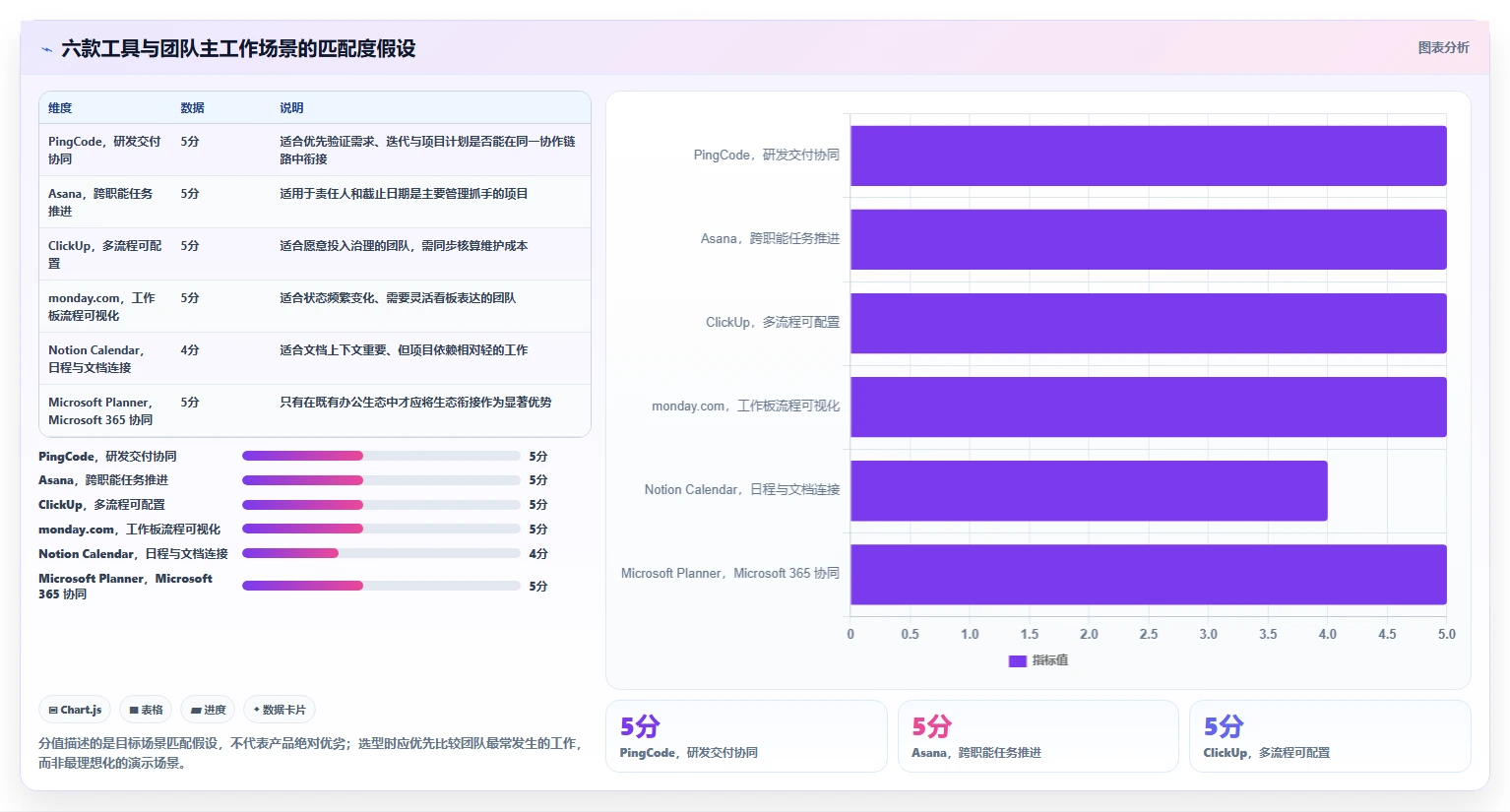Click the Notion Calendar bar in the chart
The image size is (1510, 812).
point(1089,490)
